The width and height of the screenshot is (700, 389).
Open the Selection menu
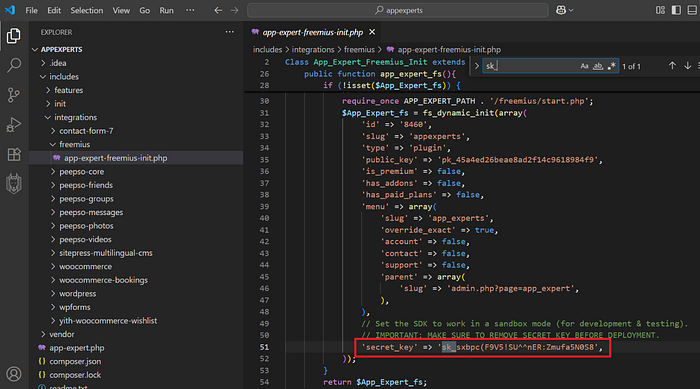[x=87, y=10]
